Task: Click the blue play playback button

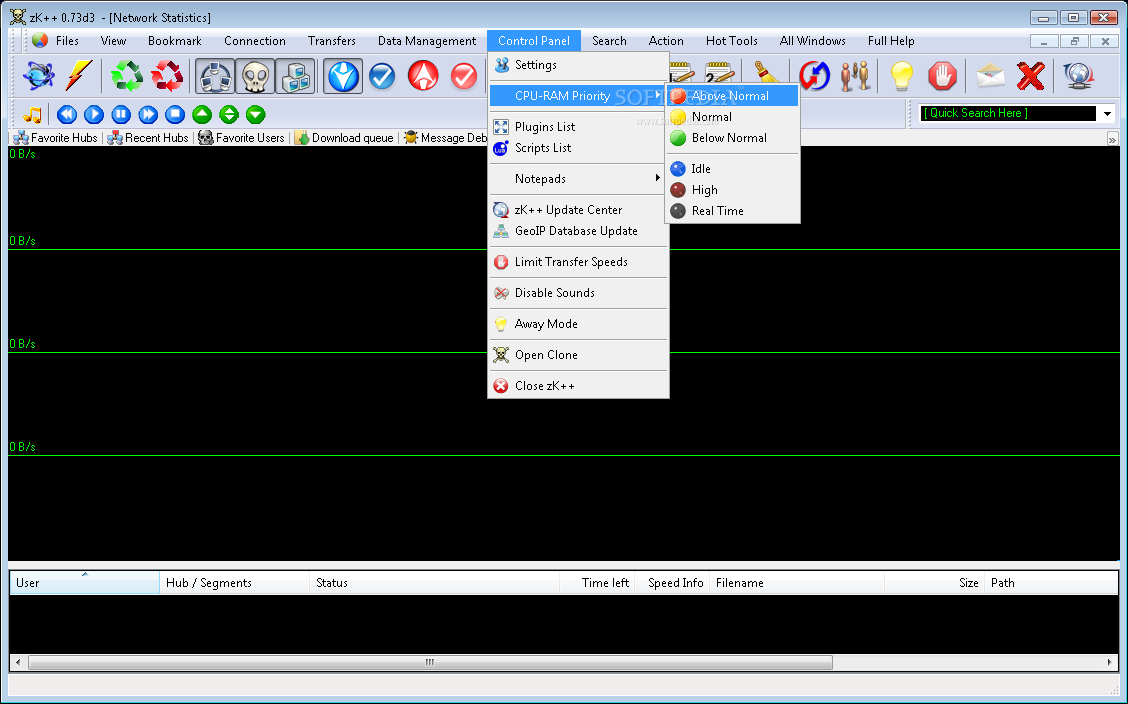Action: pos(94,114)
